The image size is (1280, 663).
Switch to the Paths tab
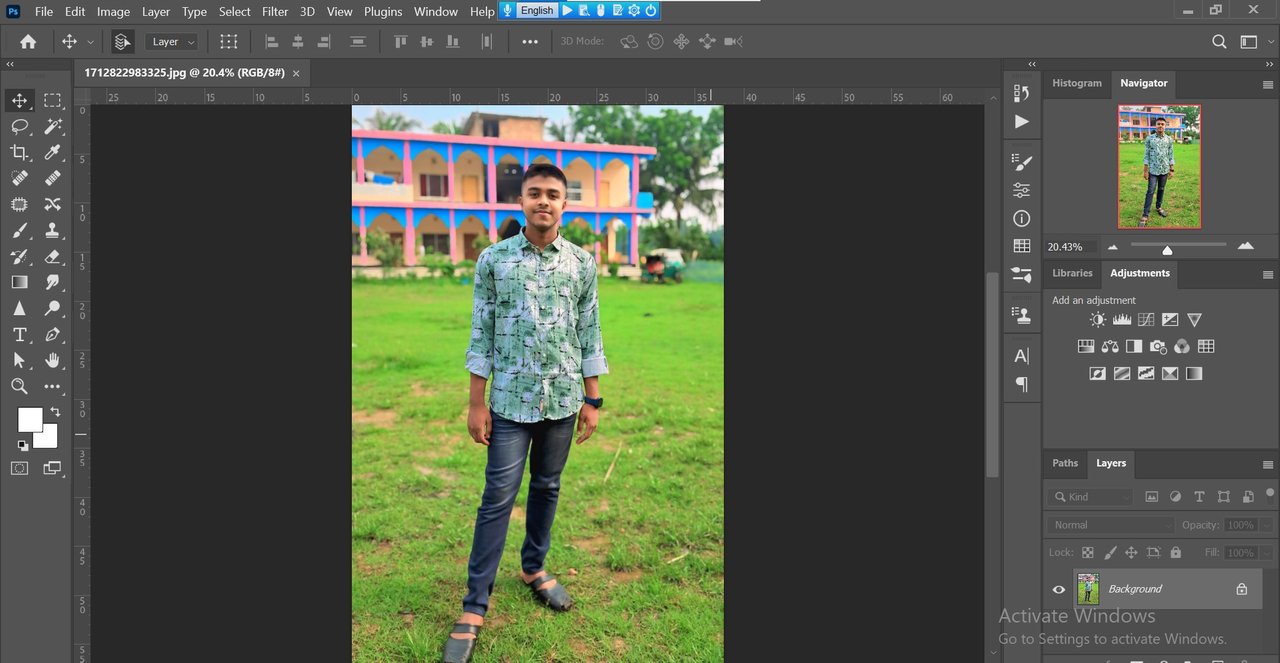point(1065,463)
